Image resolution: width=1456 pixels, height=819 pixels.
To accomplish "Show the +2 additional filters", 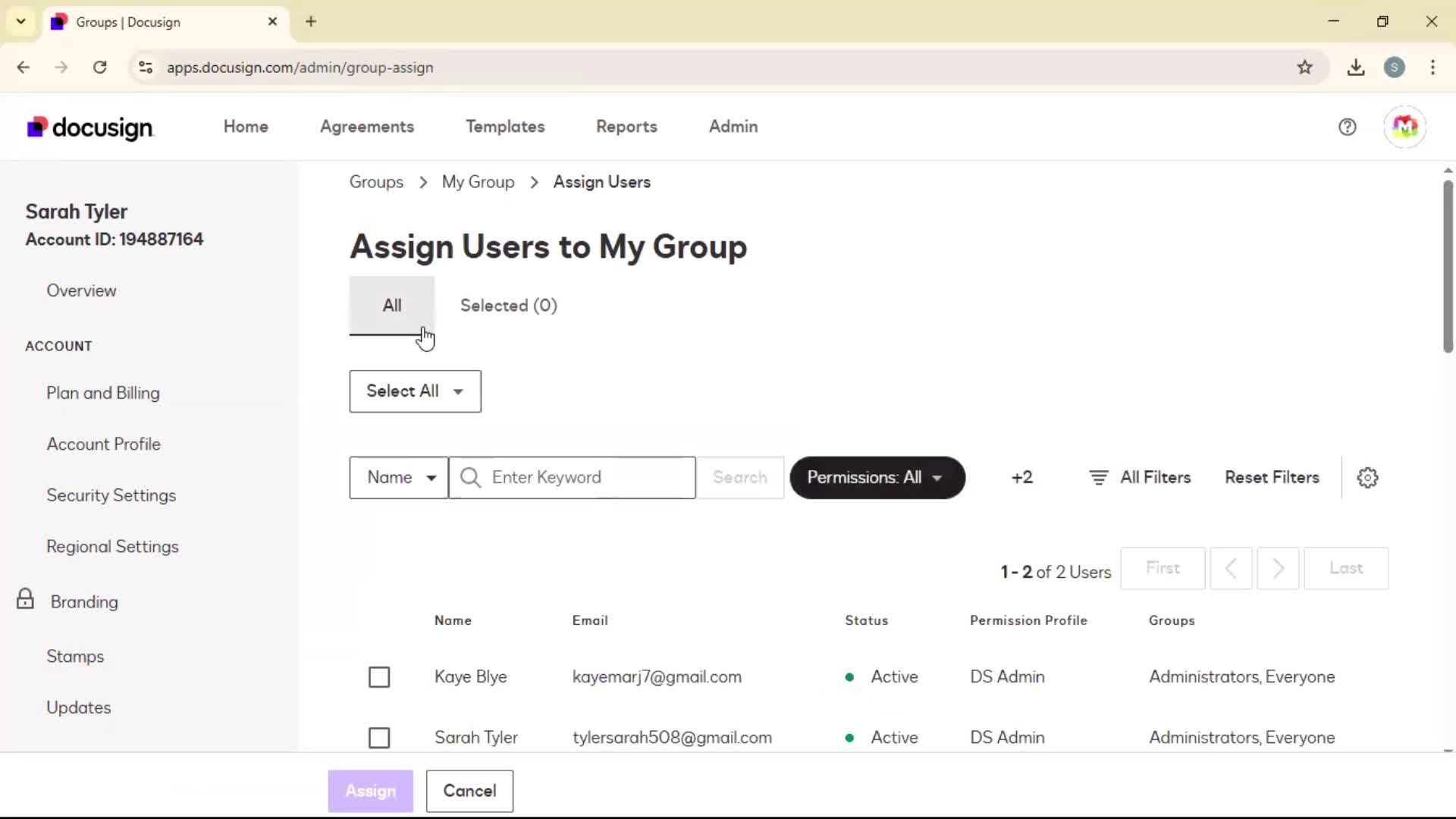I will [x=1021, y=478].
